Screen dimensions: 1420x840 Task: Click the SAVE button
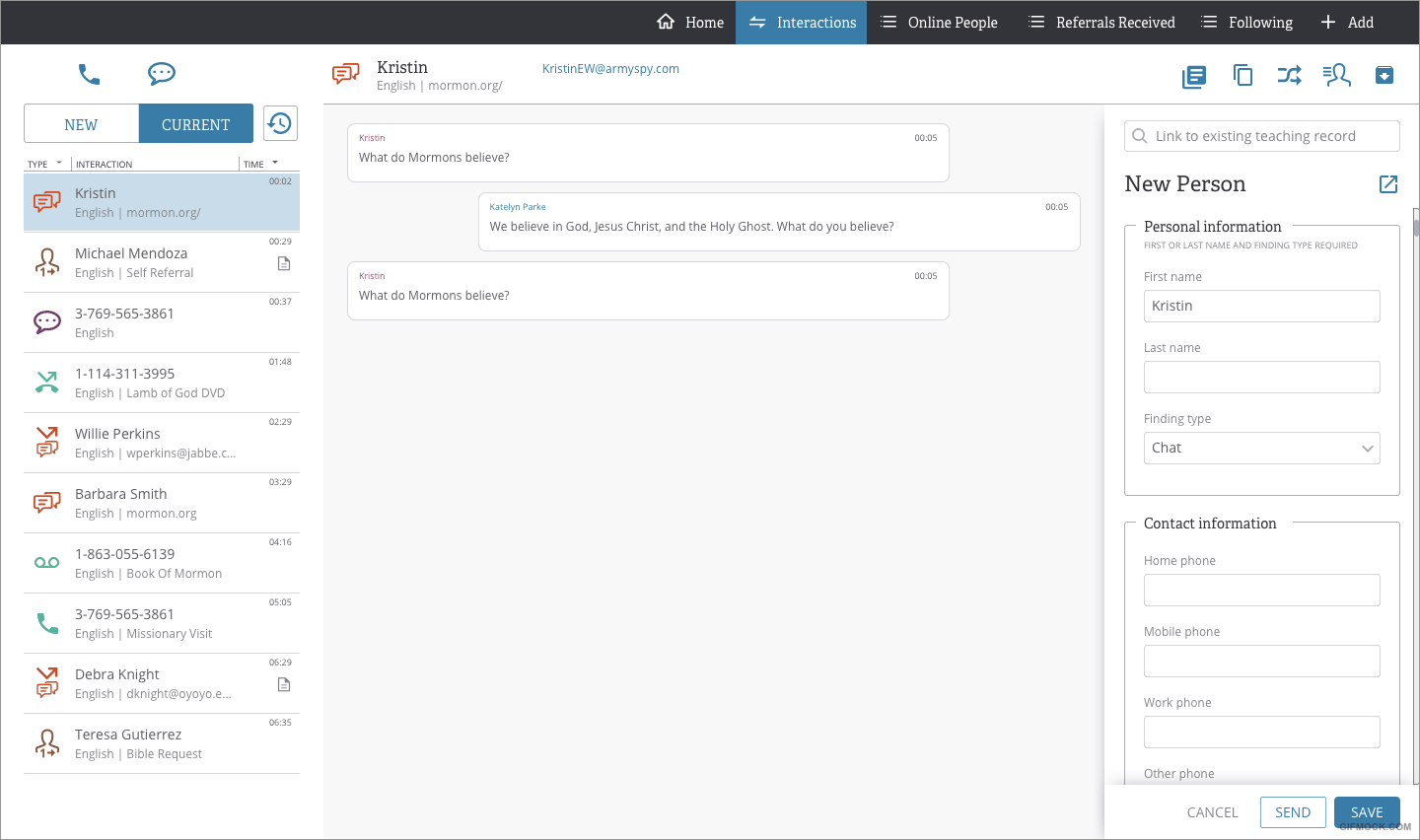pos(1367,812)
